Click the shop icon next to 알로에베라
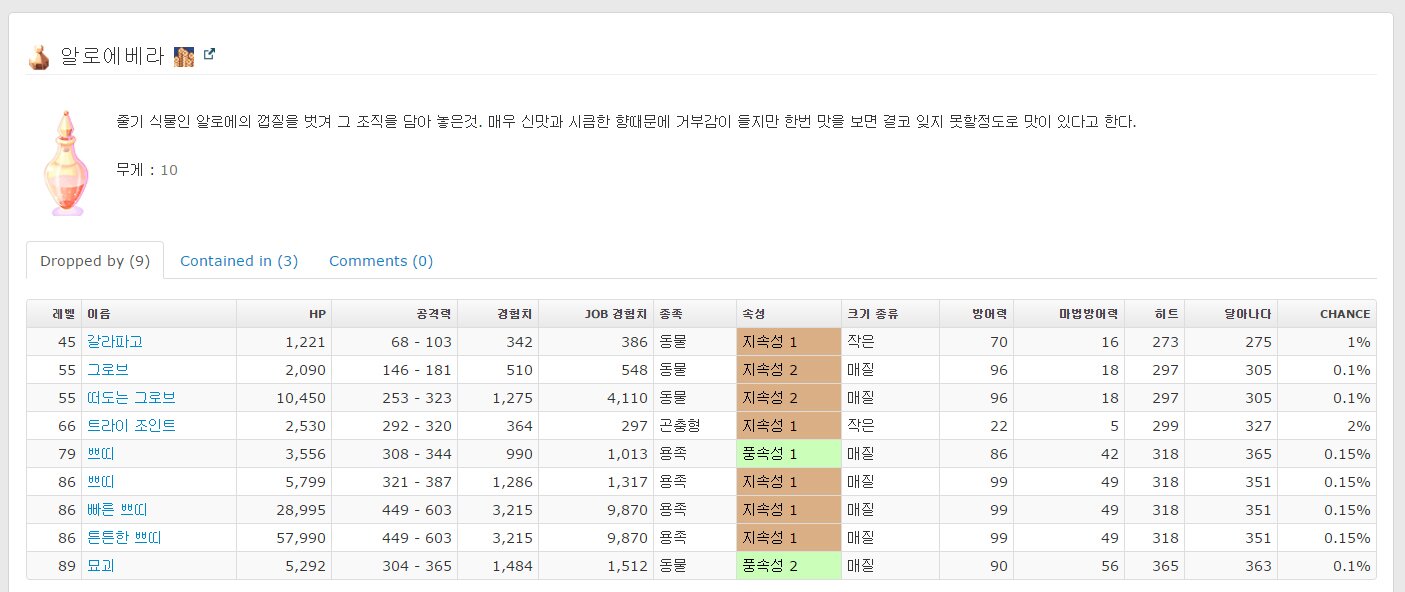The image size is (1405, 592). 183,57
